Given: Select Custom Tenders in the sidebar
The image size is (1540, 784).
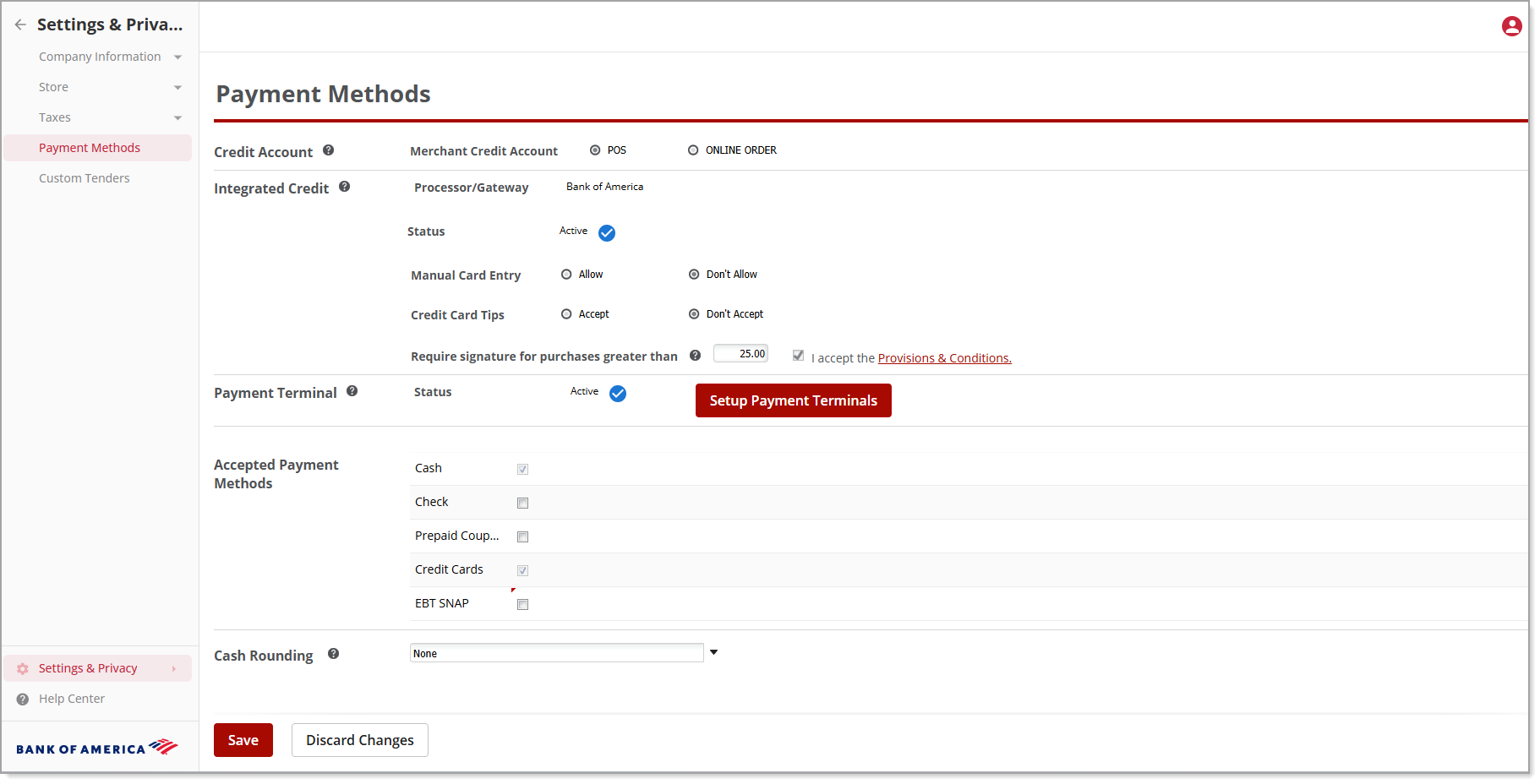Looking at the screenshot, I should pos(85,177).
